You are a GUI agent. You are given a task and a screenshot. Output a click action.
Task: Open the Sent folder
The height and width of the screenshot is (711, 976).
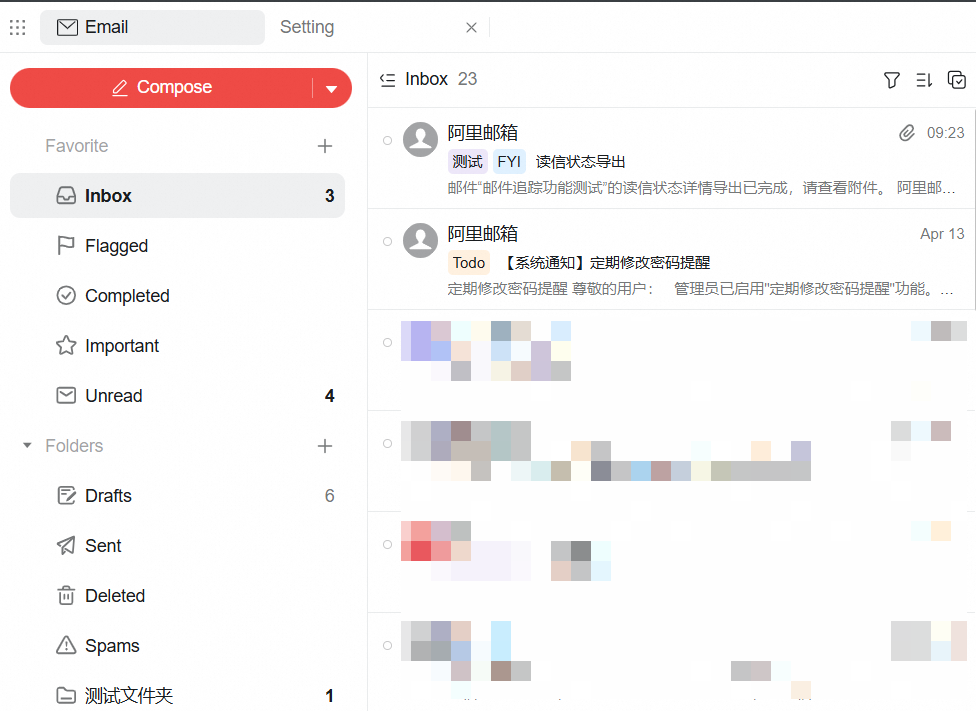click(x=177, y=545)
